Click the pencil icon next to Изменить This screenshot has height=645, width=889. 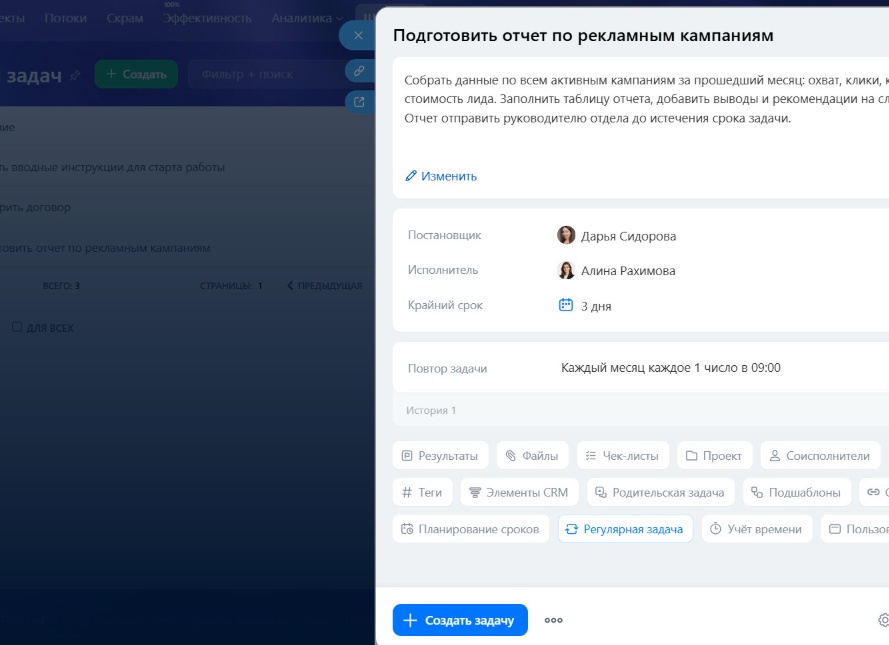click(410, 176)
